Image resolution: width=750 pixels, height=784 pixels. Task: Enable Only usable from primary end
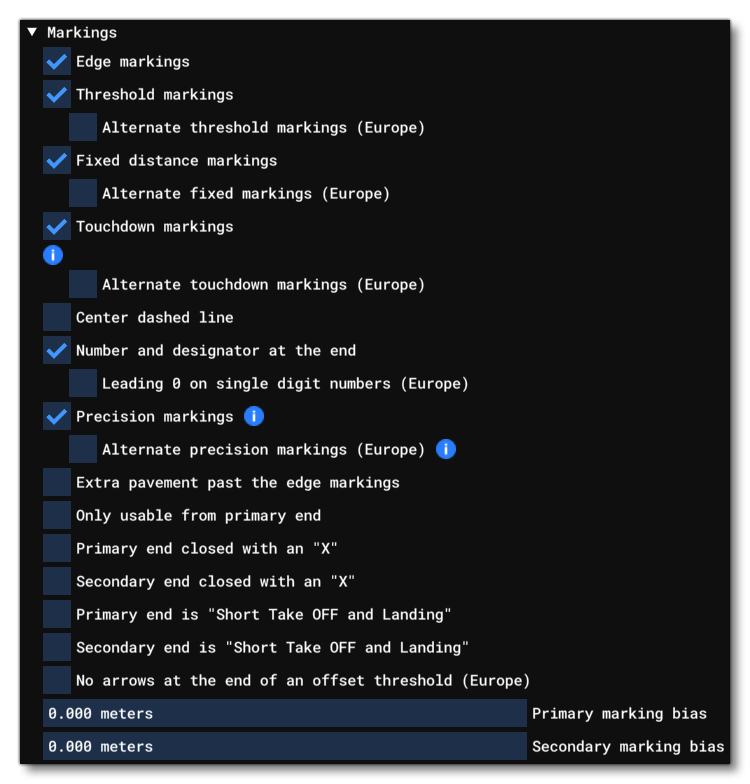57,516
